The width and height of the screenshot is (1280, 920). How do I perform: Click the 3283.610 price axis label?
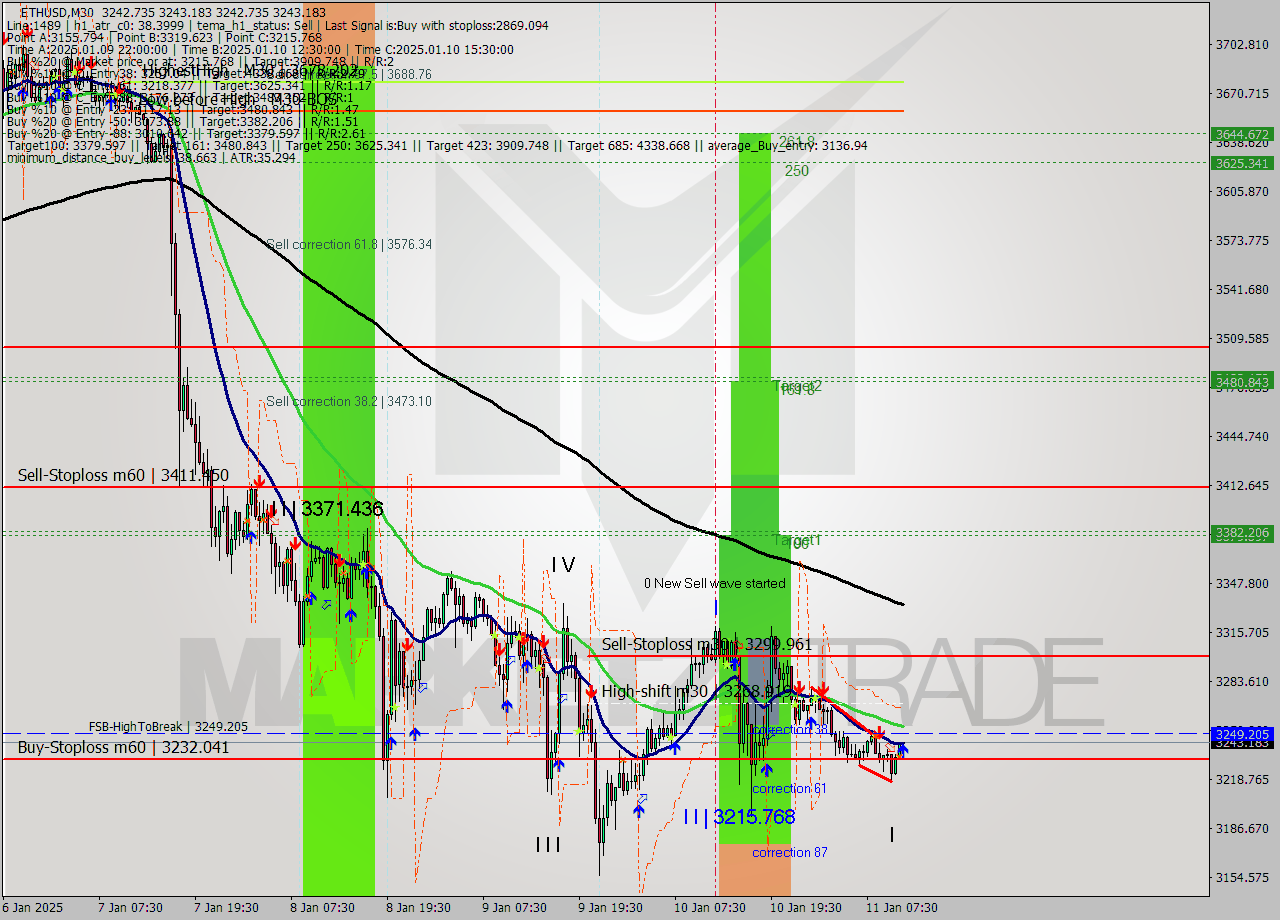click(x=1242, y=681)
